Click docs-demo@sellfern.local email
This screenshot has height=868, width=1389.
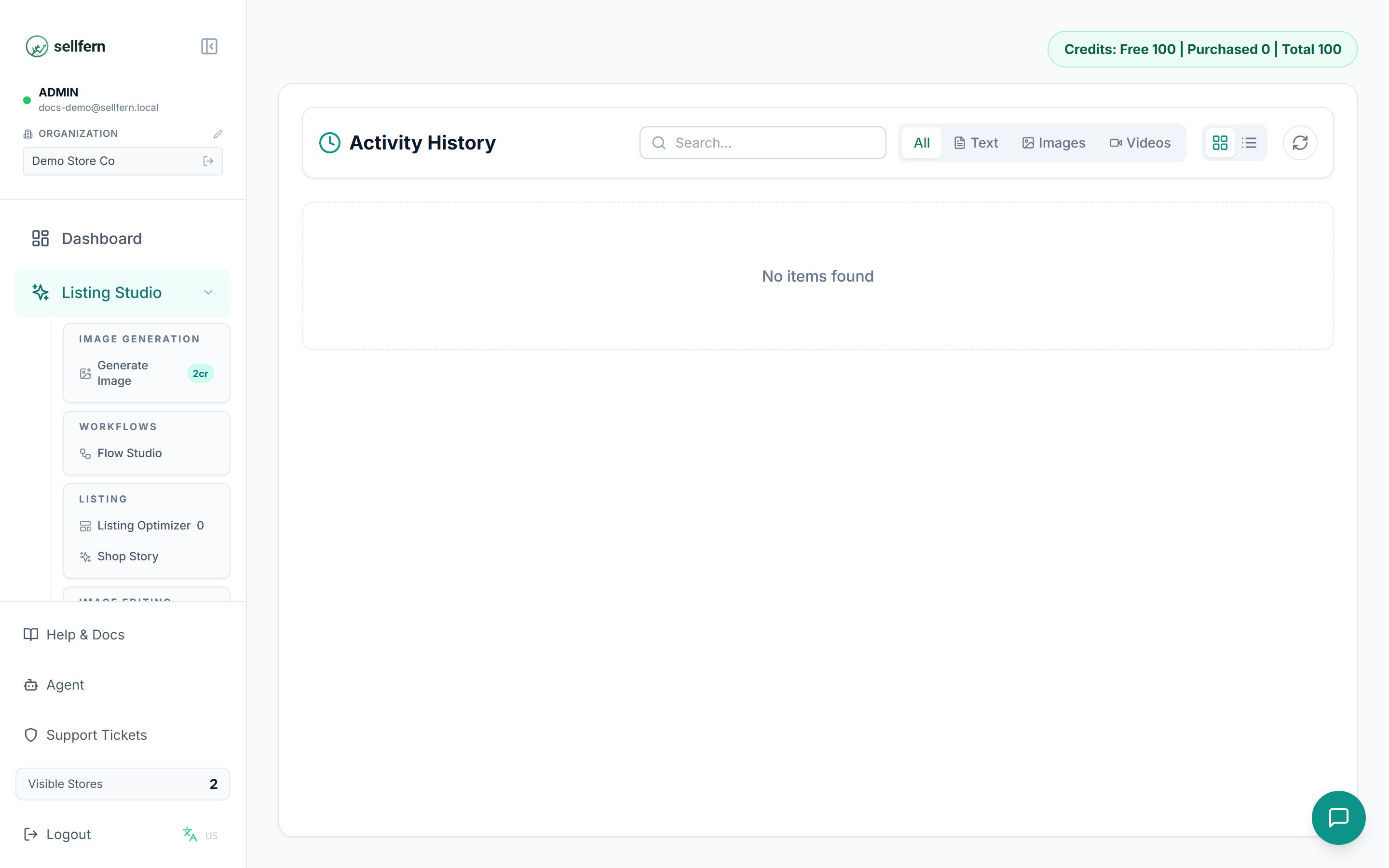pos(98,108)
